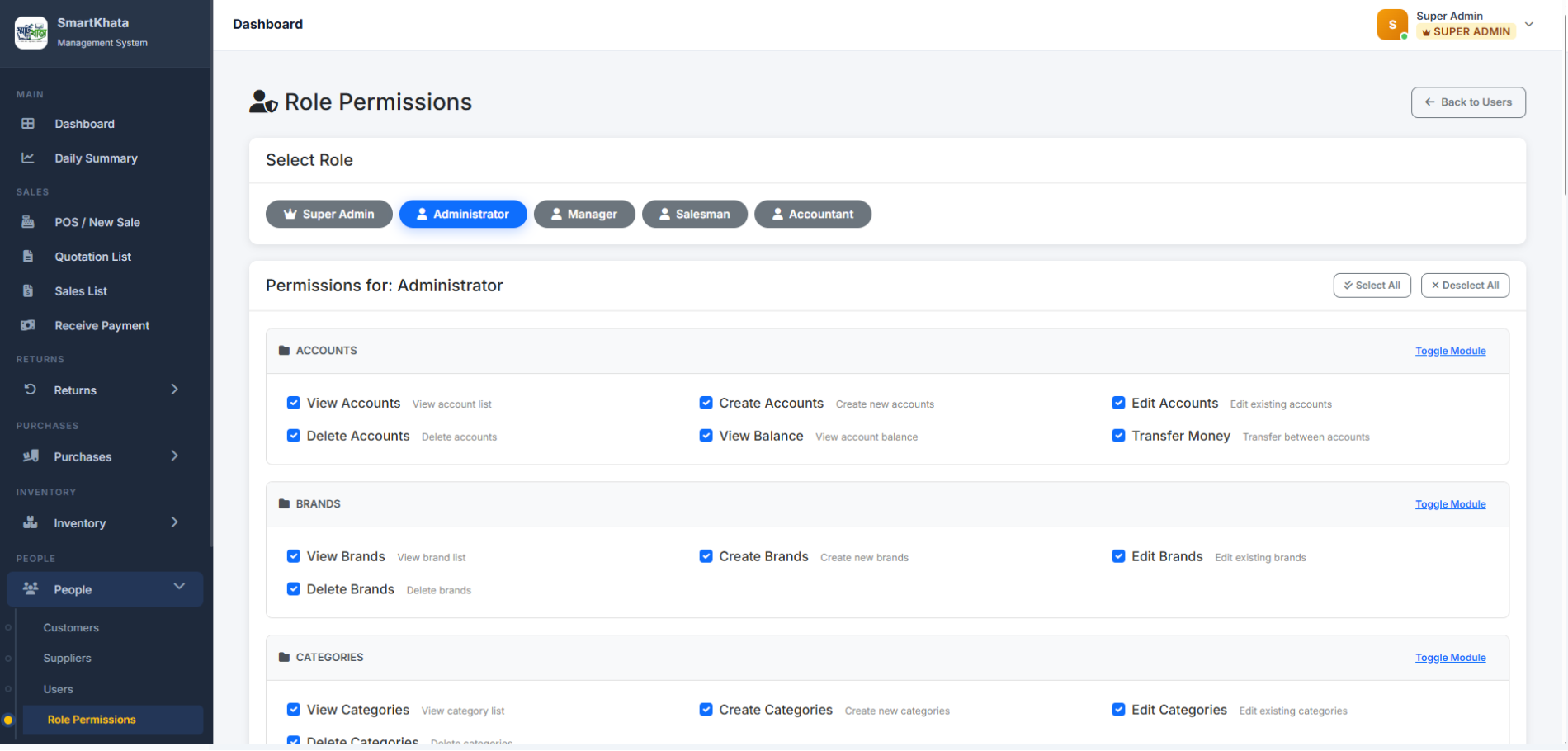Switch to the Accountant role
The width and height of the screenshot is (1568, 751).
(813, 214)
